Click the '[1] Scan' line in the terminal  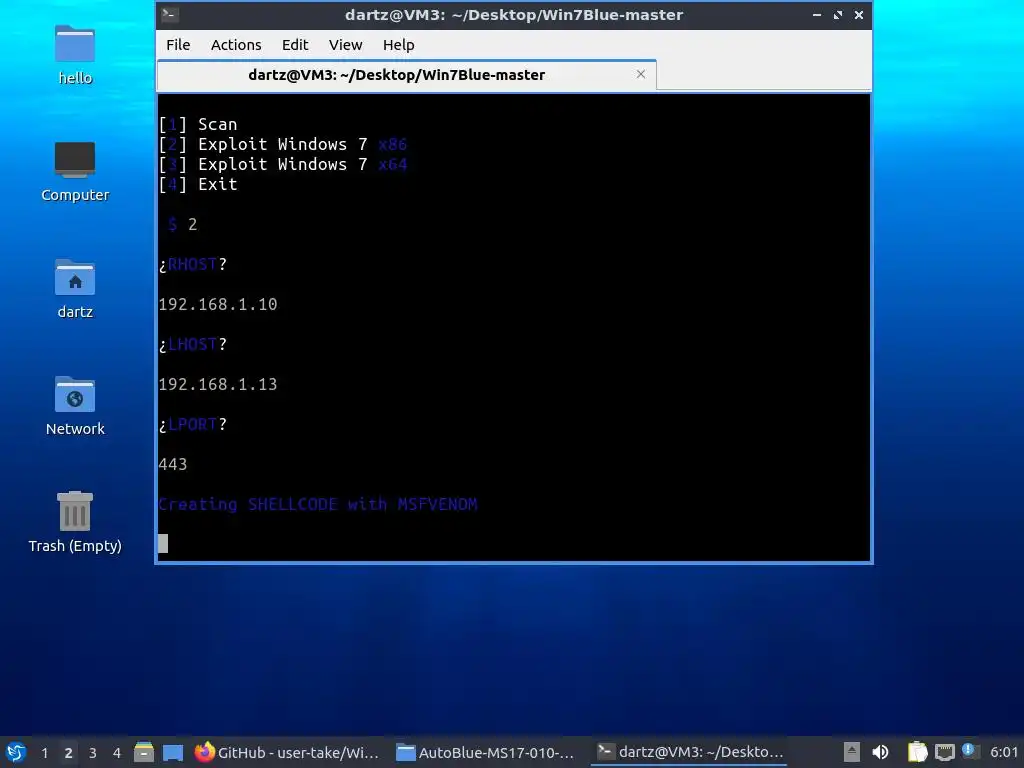198,124
